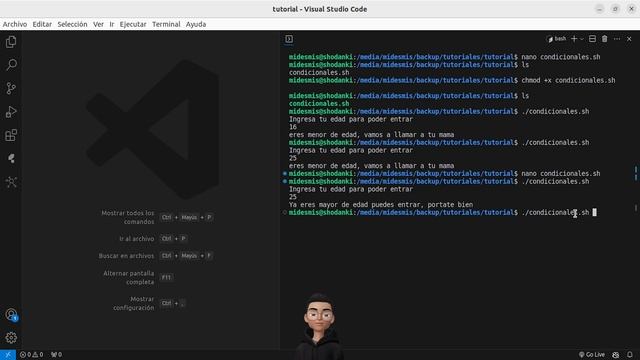This screenshot has height=360, width=640.
Task: Click 'Mostrar configuración' shortcut hint
Action: (x=133, y=303)
